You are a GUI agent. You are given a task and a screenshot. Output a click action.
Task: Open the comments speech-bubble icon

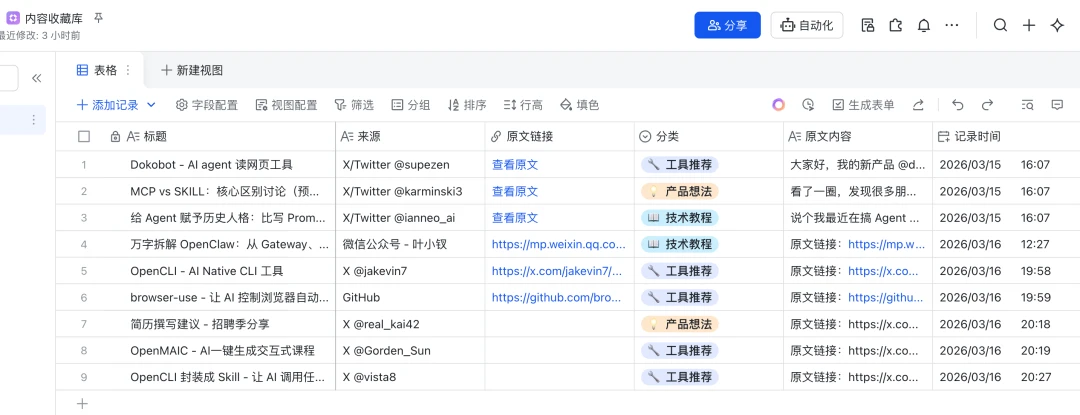pos(1057,105)
